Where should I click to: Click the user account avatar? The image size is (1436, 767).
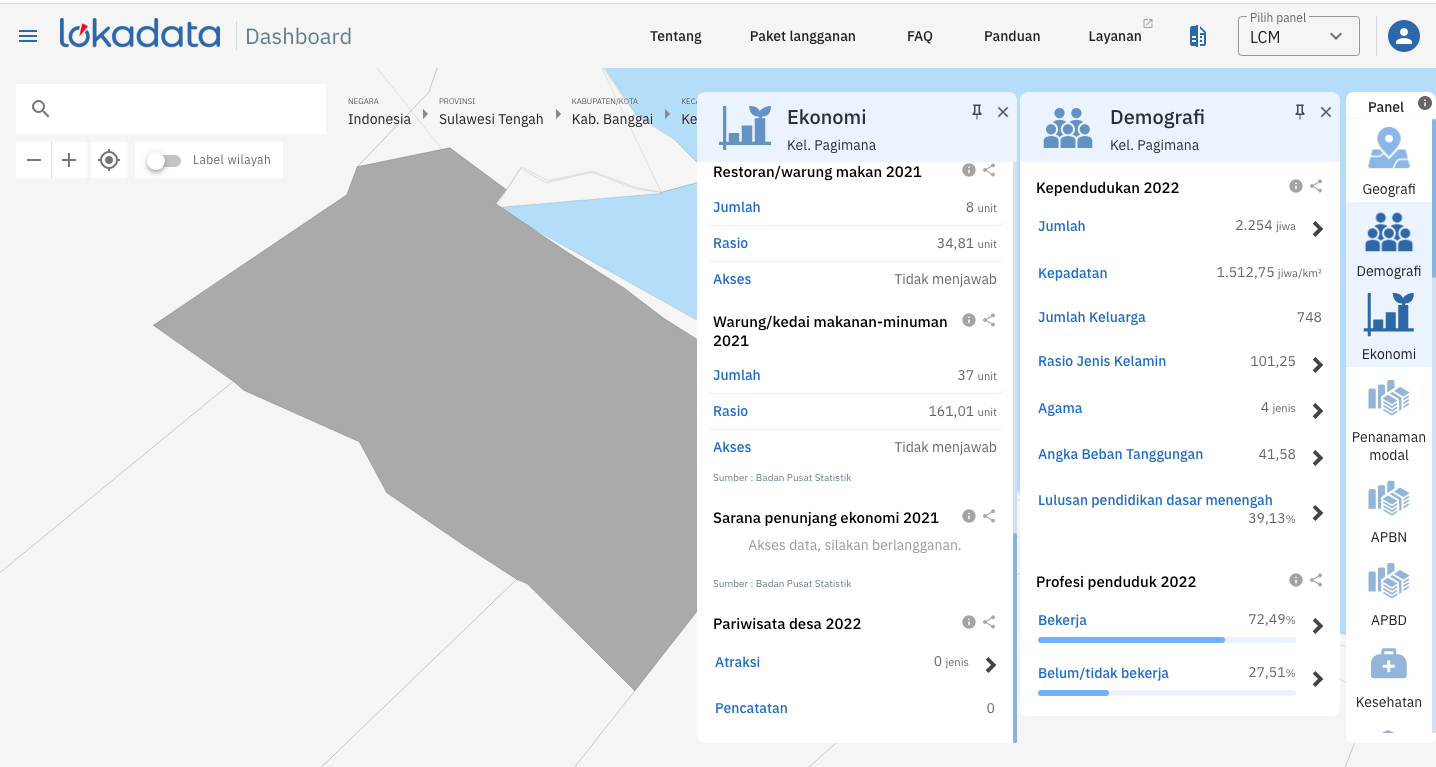[1403, 36]
